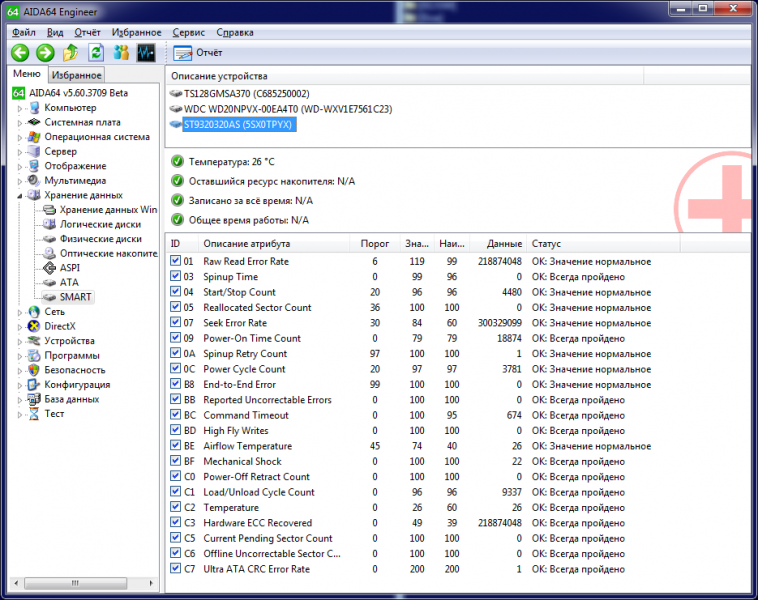The image size is (758, 600).
Task: Toggle the Start/Stop Count checkbox
Action: click(175, 292)
